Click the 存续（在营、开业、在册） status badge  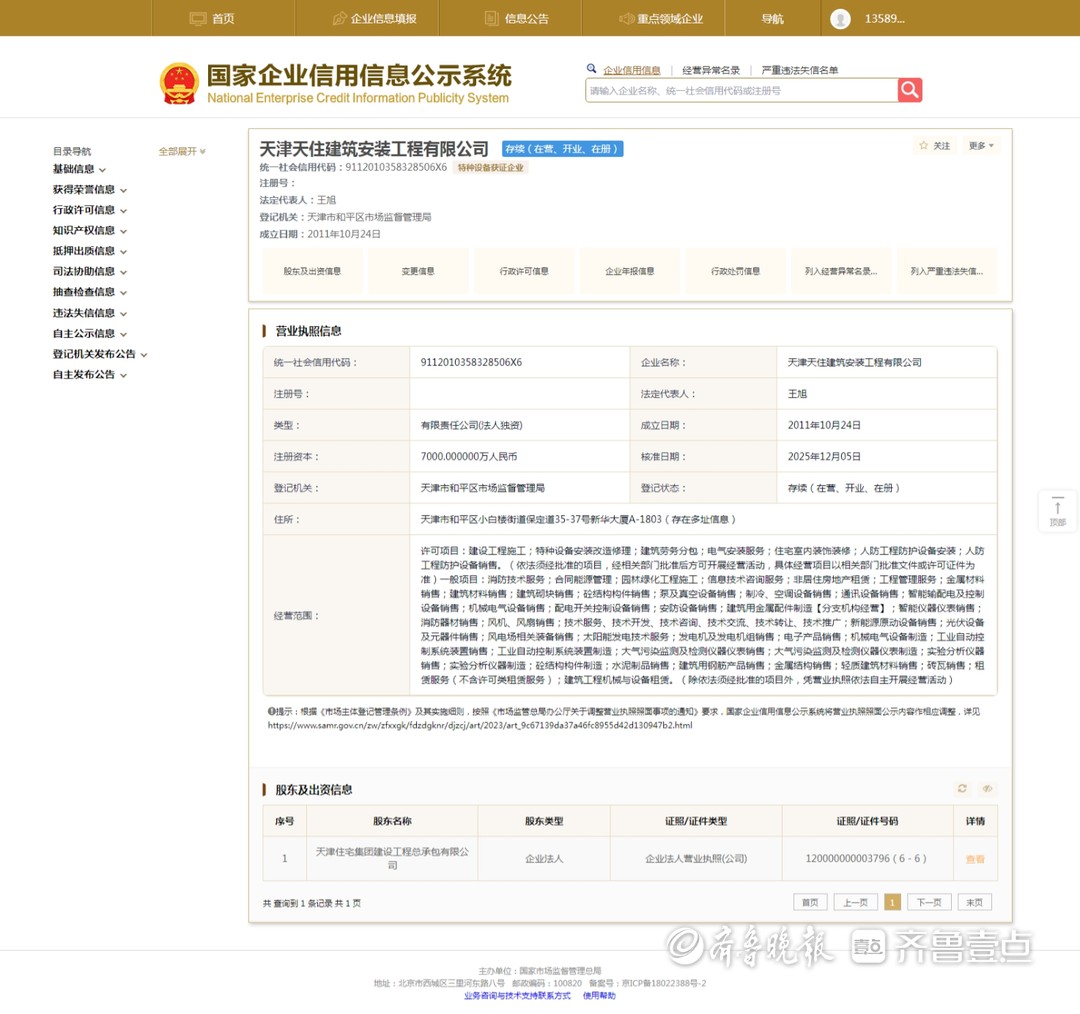tap(562, 149)
